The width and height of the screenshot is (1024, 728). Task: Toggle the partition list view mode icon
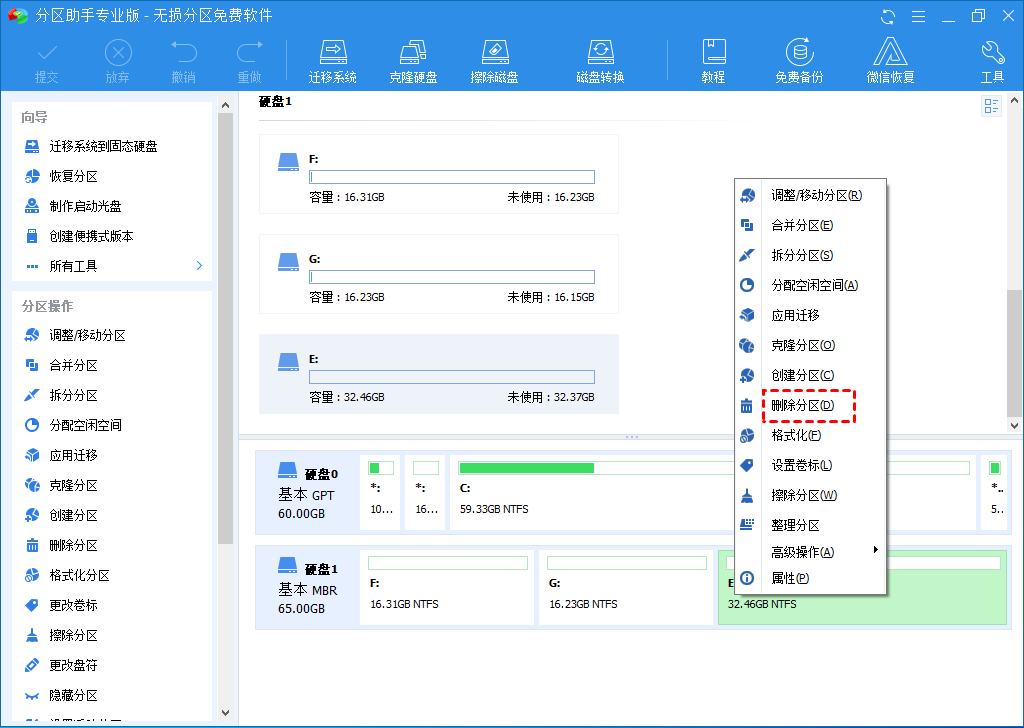pos(991,107)
